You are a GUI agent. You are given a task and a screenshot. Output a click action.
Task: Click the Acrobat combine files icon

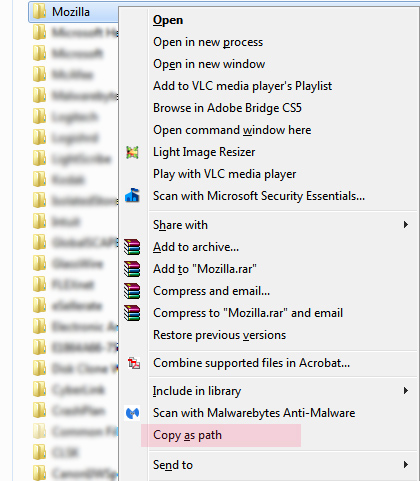[134, 363]
